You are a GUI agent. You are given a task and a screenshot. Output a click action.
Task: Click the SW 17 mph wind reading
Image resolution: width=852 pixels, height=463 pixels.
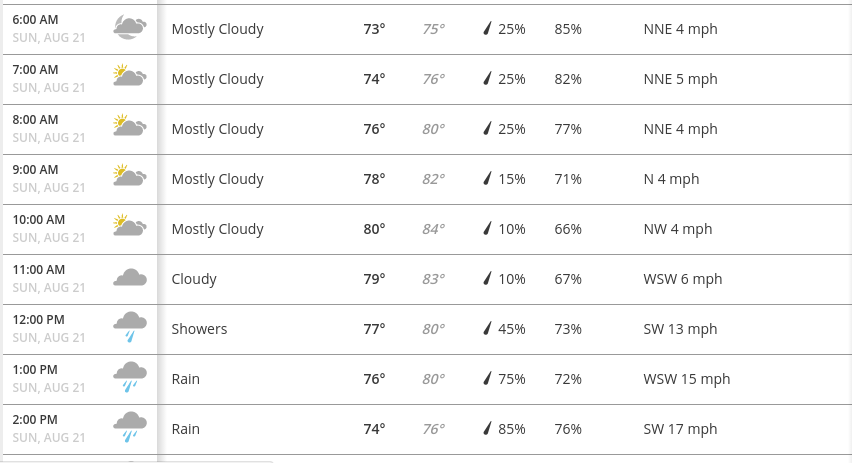pos(680,429)
